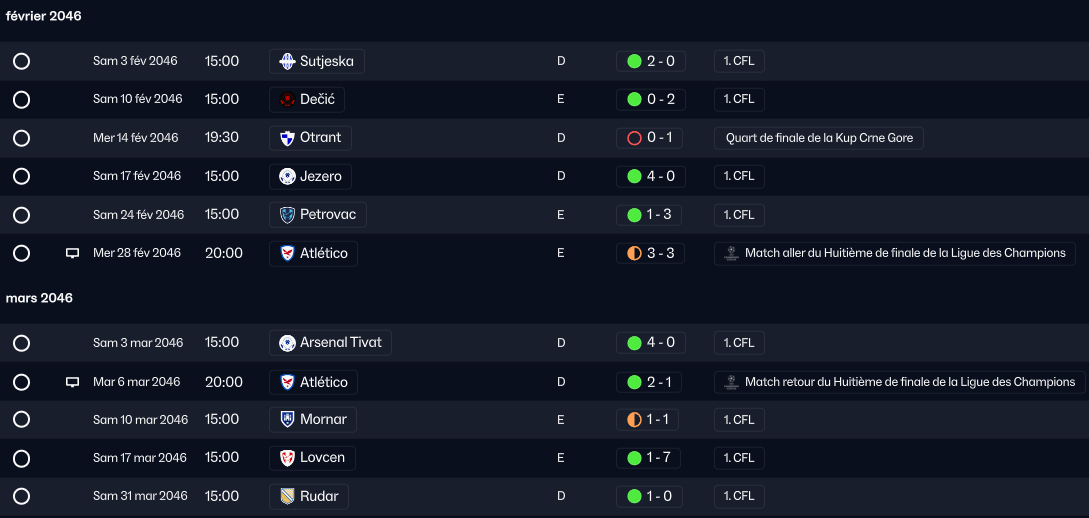Click the Otrant club badge icon

coord(287,138)
